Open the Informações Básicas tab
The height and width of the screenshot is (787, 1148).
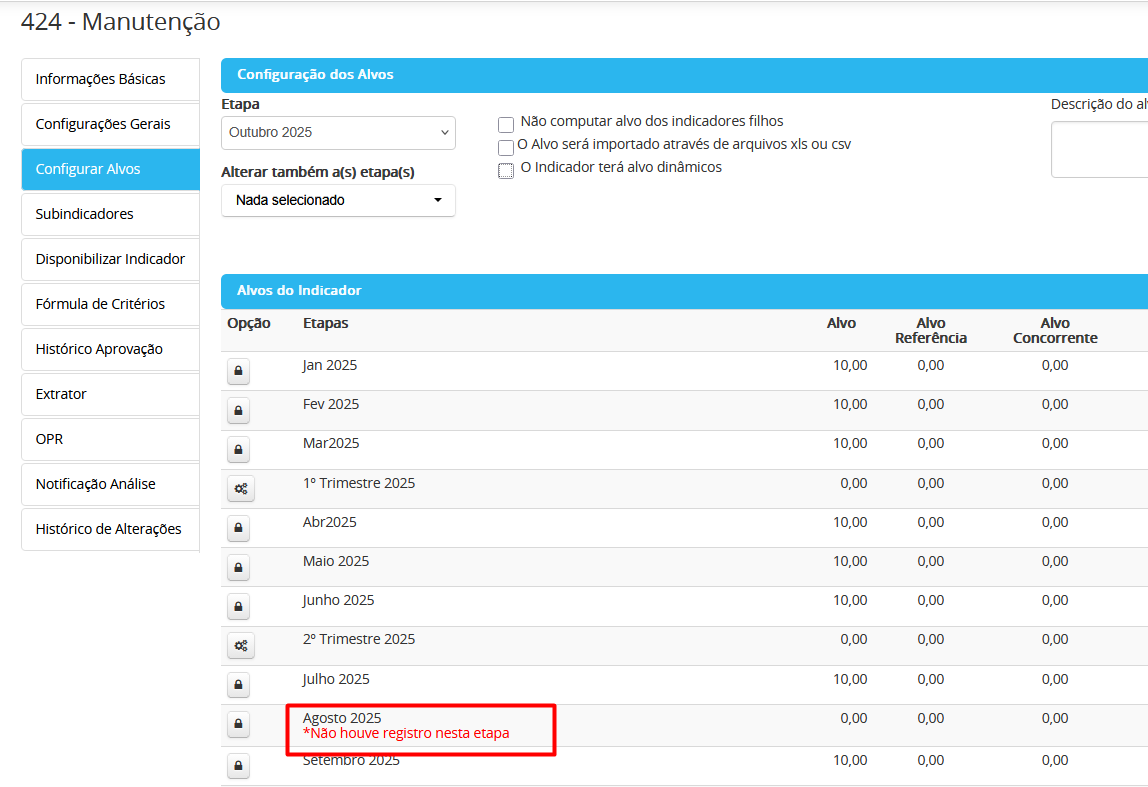coord(110,79)
